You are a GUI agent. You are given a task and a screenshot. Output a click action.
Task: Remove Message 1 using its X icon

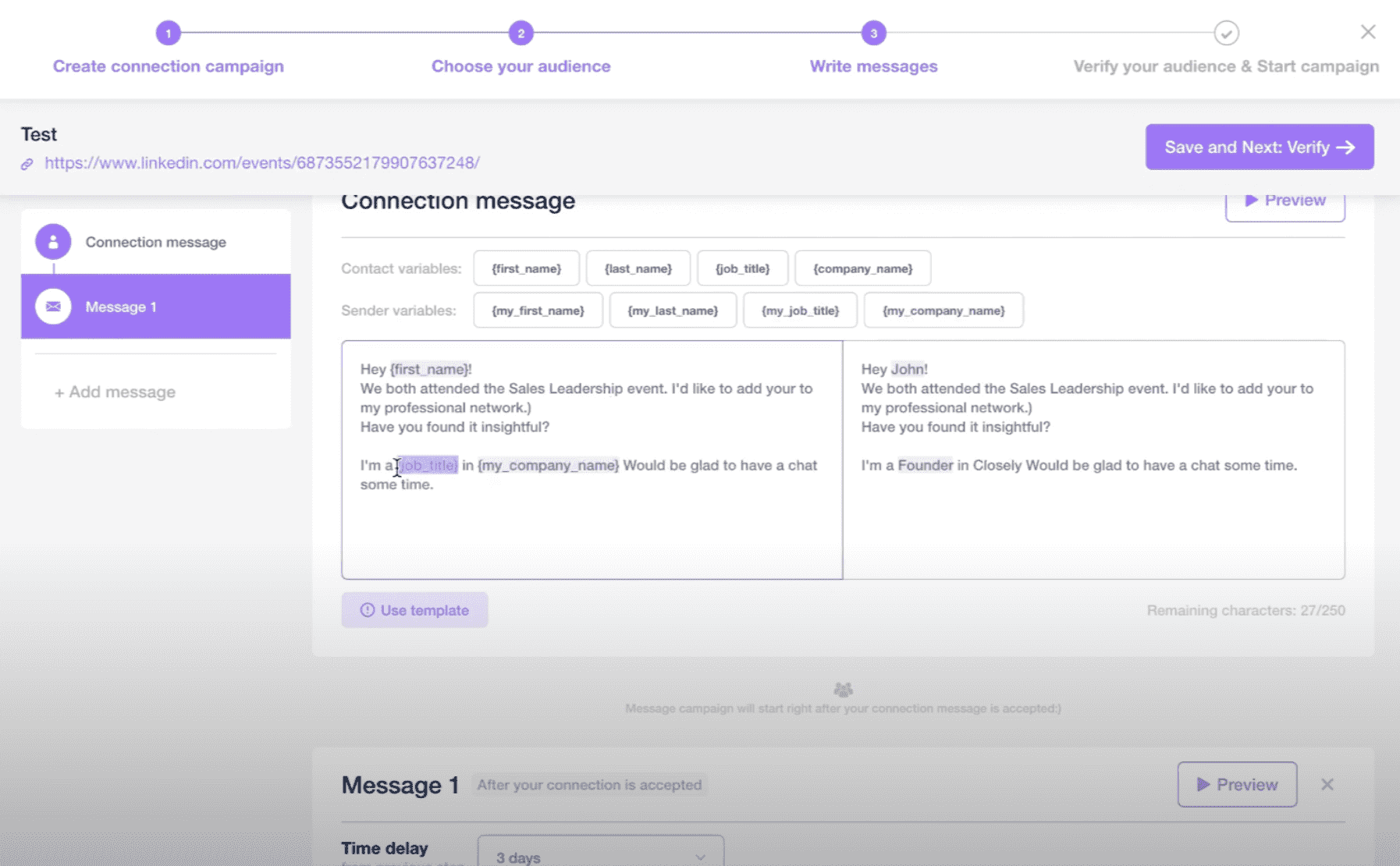[1327, 784]
